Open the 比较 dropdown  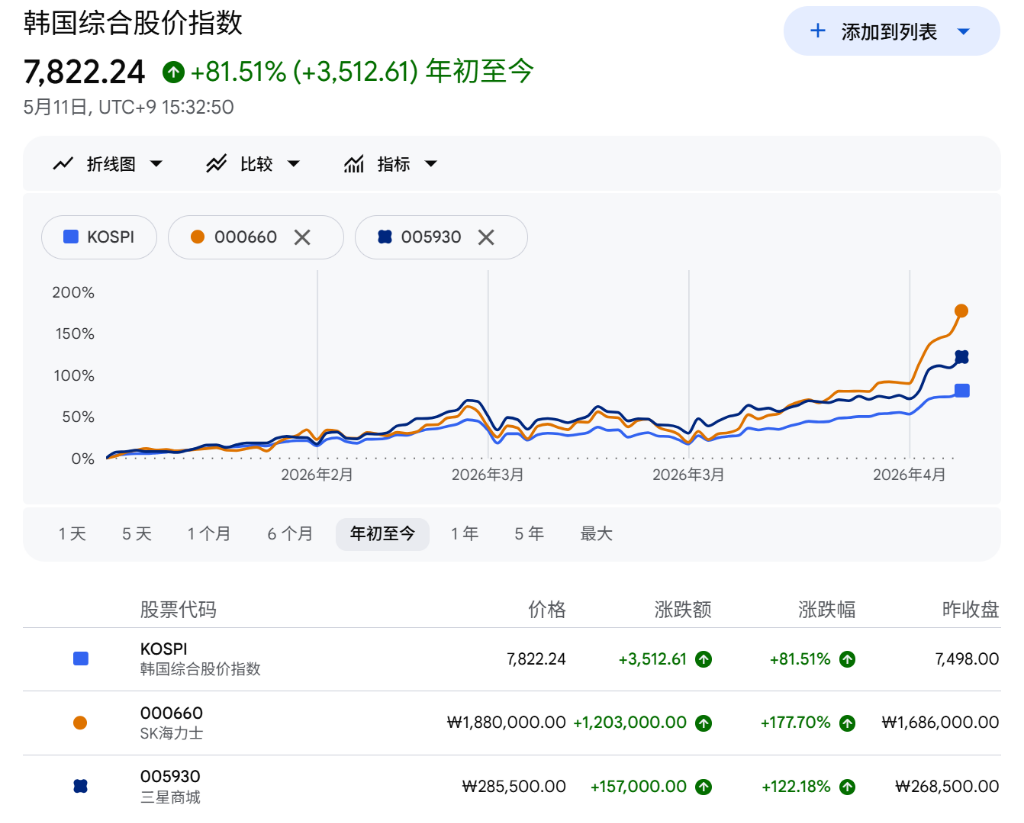point(253,163)
